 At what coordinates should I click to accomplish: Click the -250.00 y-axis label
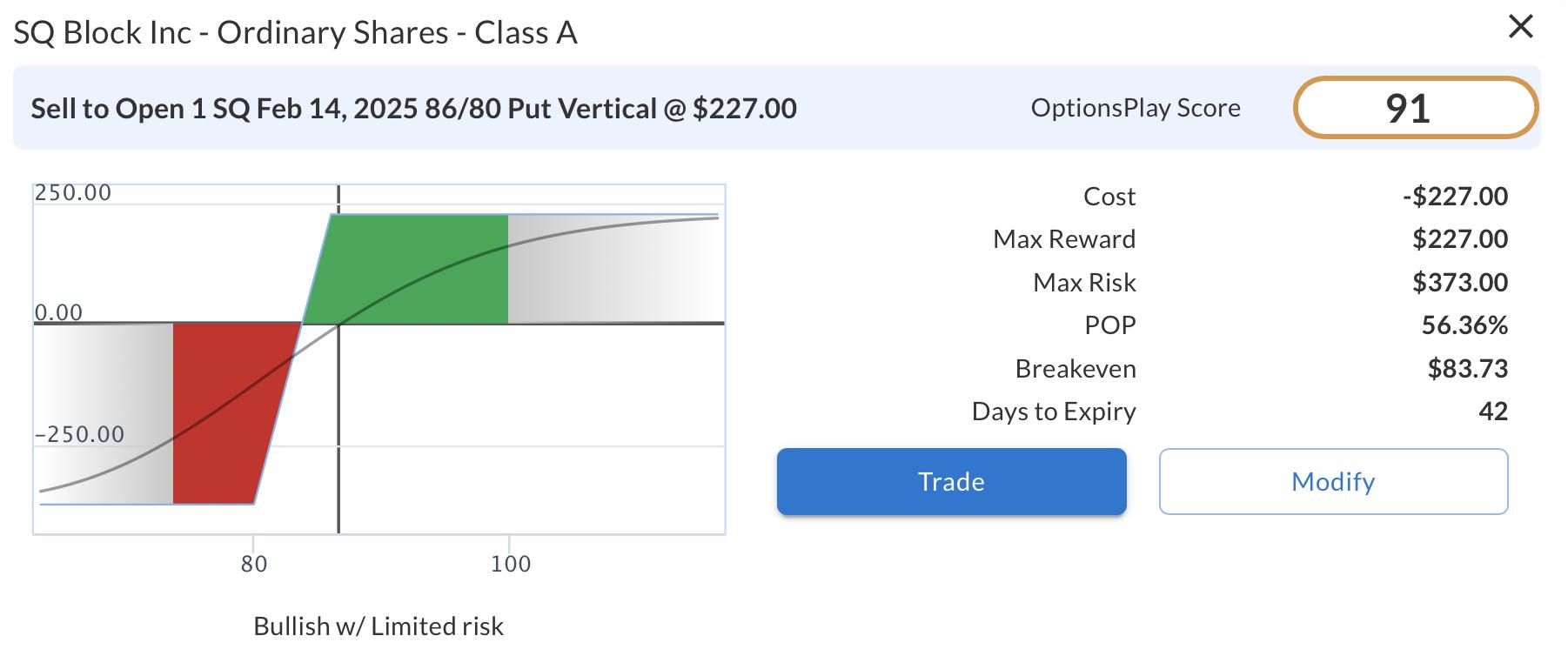[x=80, y=434]
